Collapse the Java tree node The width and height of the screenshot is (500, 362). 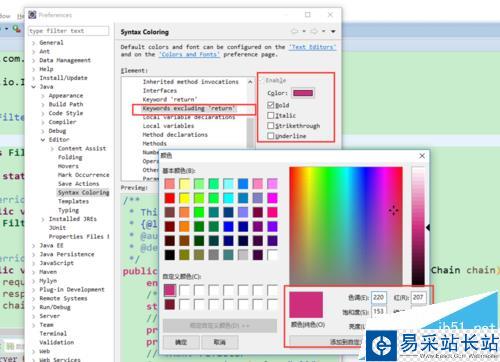pyautogui.click(x=34, y=87)
